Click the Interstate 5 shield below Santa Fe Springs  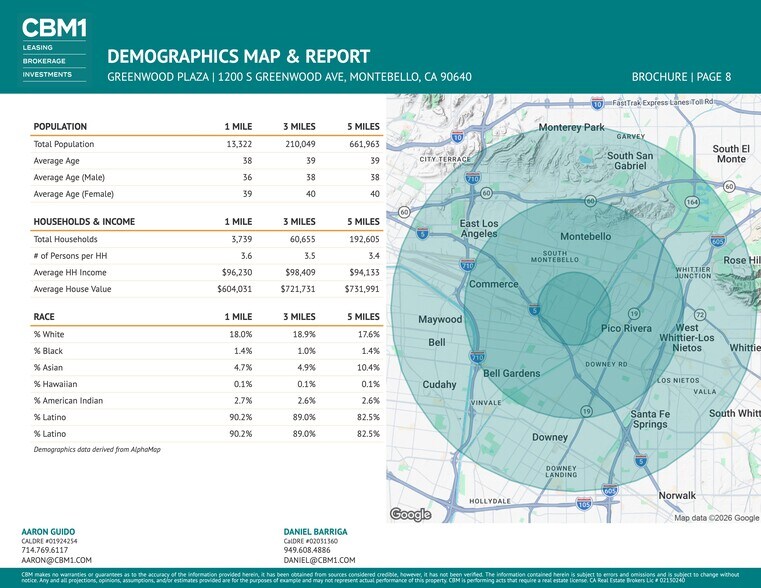pos(641,460)
